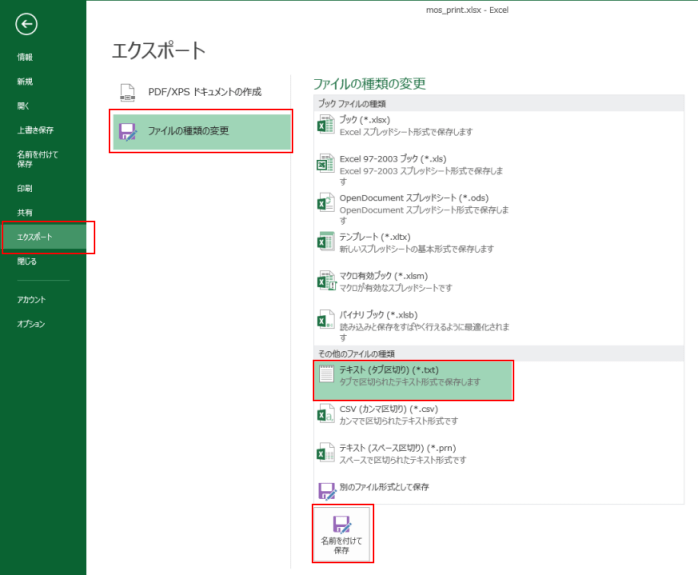Click the space-delimited .prn file icon

click(x=326, y=452)
